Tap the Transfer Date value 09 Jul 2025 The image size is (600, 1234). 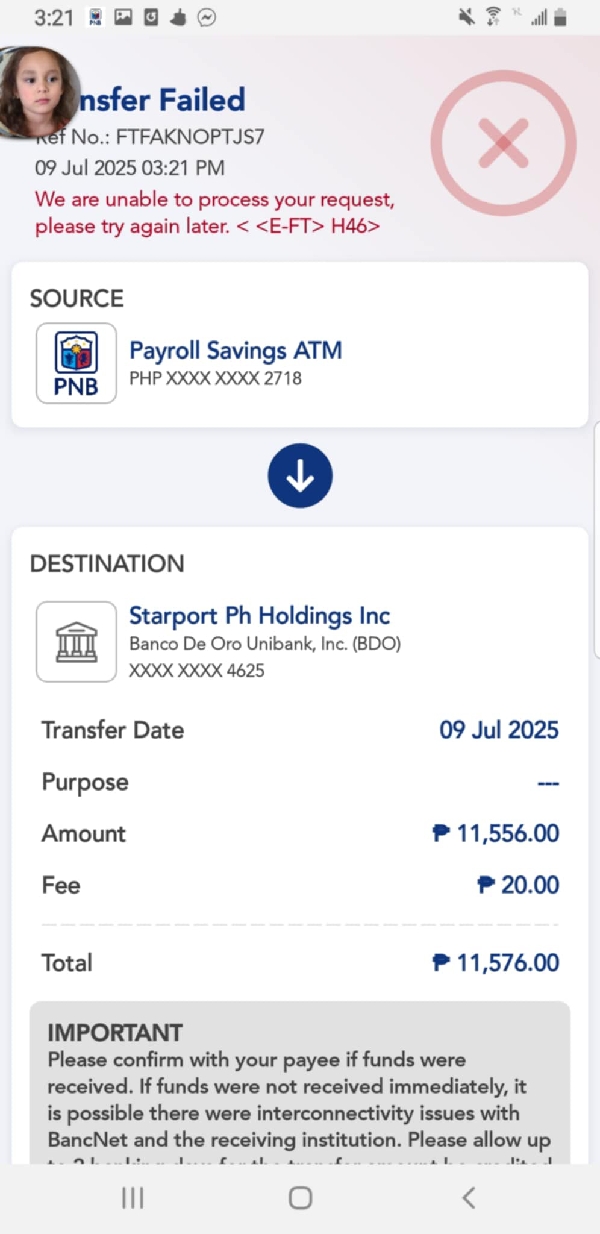[499, 730]
